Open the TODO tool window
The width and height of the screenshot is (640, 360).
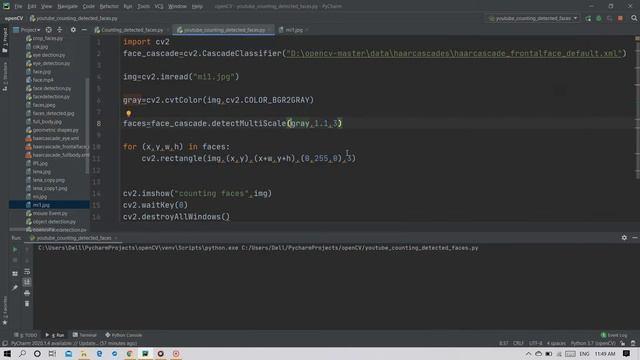coord(25,335)
